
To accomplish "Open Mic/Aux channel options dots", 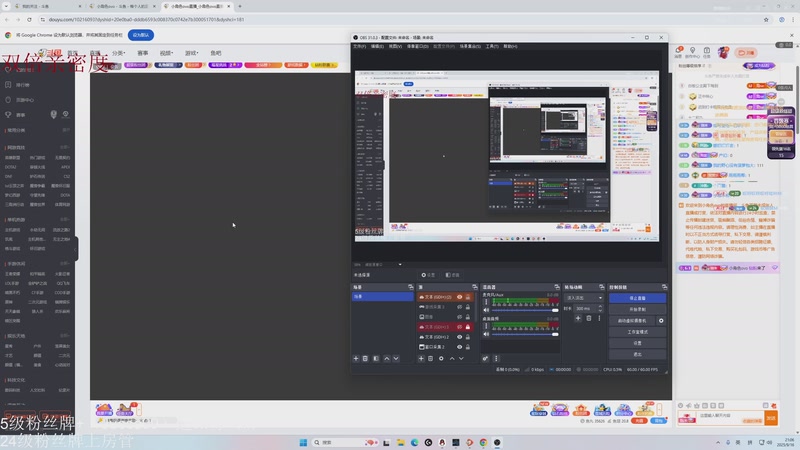I will click(x=486, y=302).
